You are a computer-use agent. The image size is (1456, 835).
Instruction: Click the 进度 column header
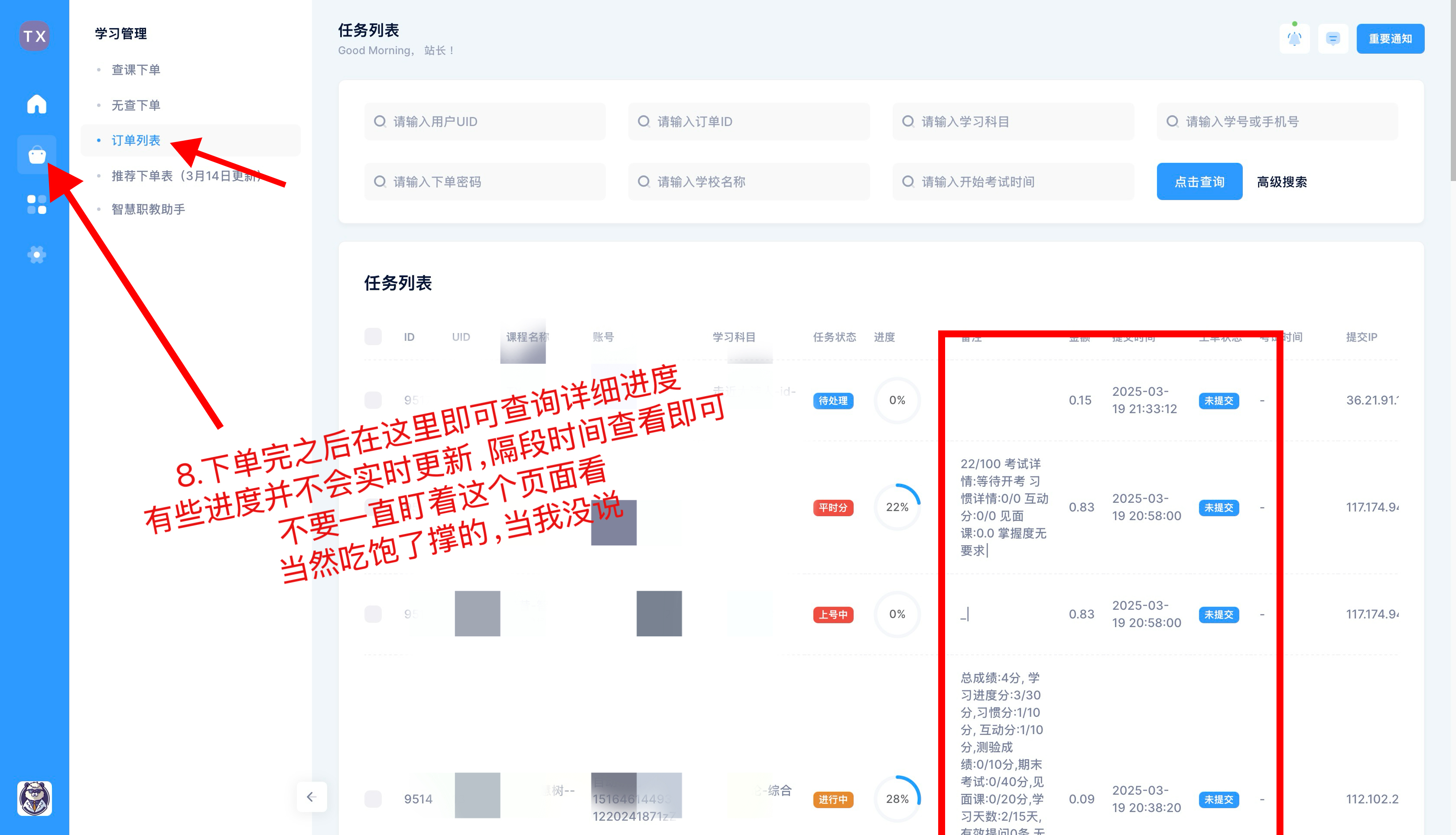(884, 337)
